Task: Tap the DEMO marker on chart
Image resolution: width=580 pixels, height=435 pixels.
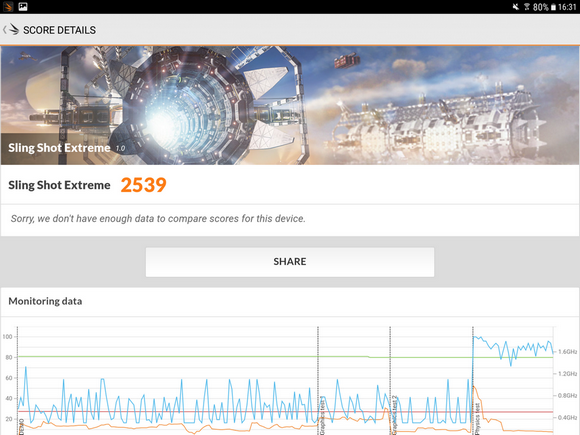Action: coord(21,426)
